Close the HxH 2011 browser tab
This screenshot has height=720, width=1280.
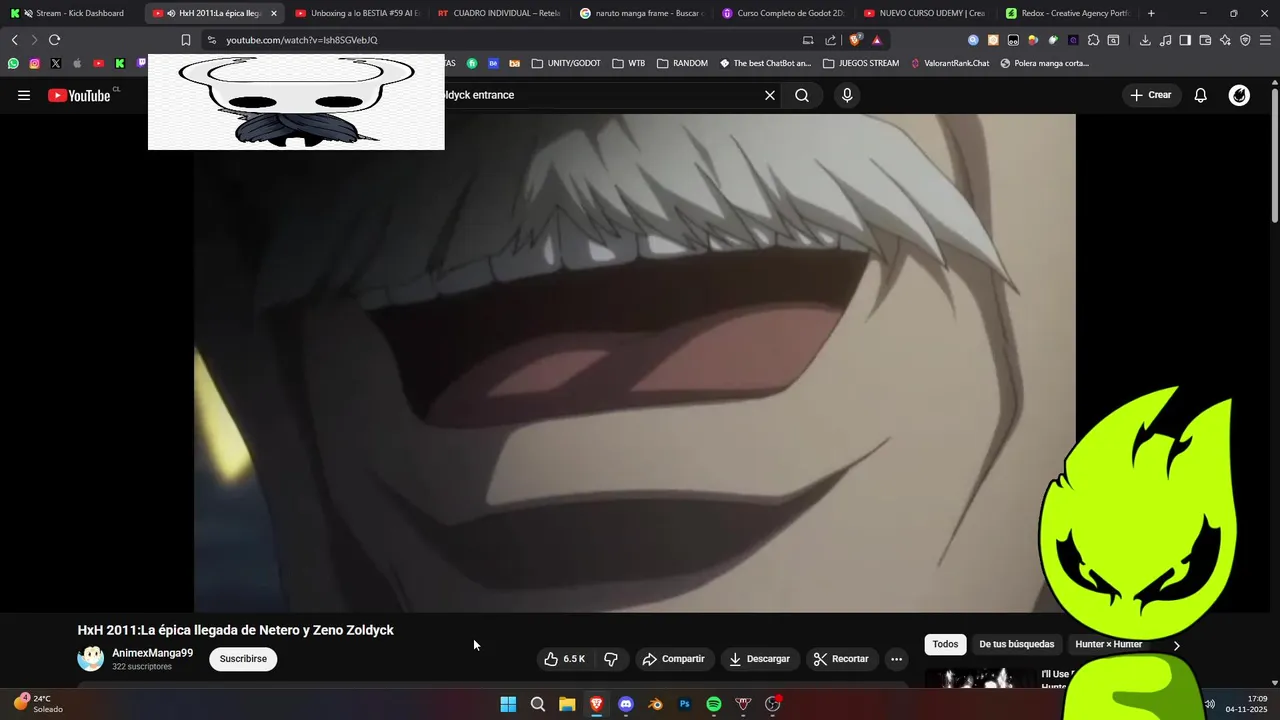(x=273, y=13)
